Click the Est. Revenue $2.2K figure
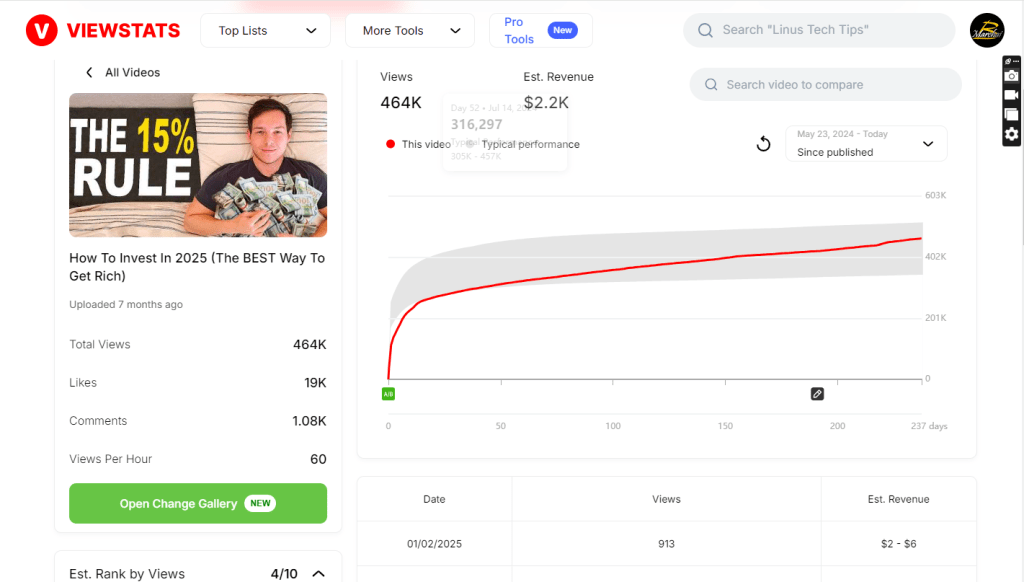 546,103
